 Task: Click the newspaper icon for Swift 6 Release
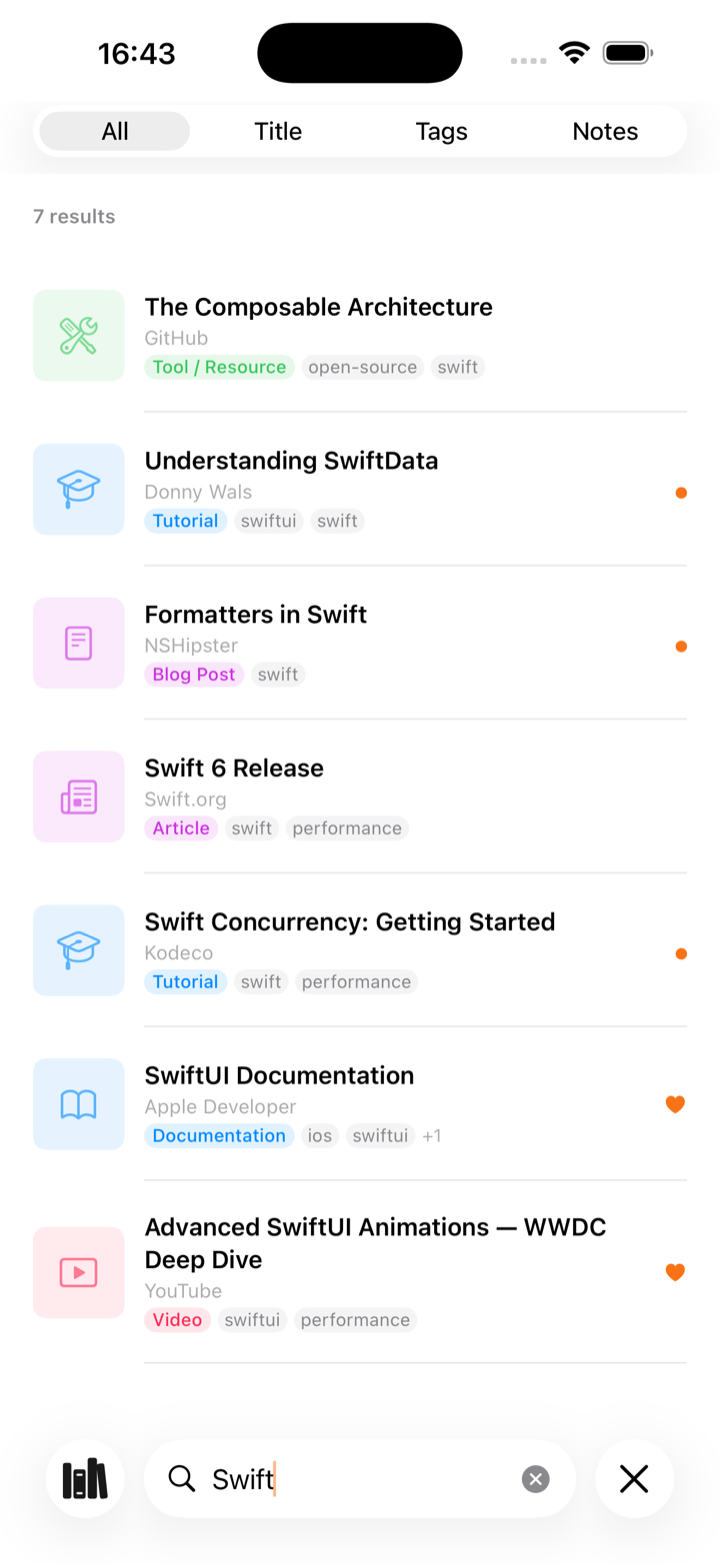tap(79, 797)
